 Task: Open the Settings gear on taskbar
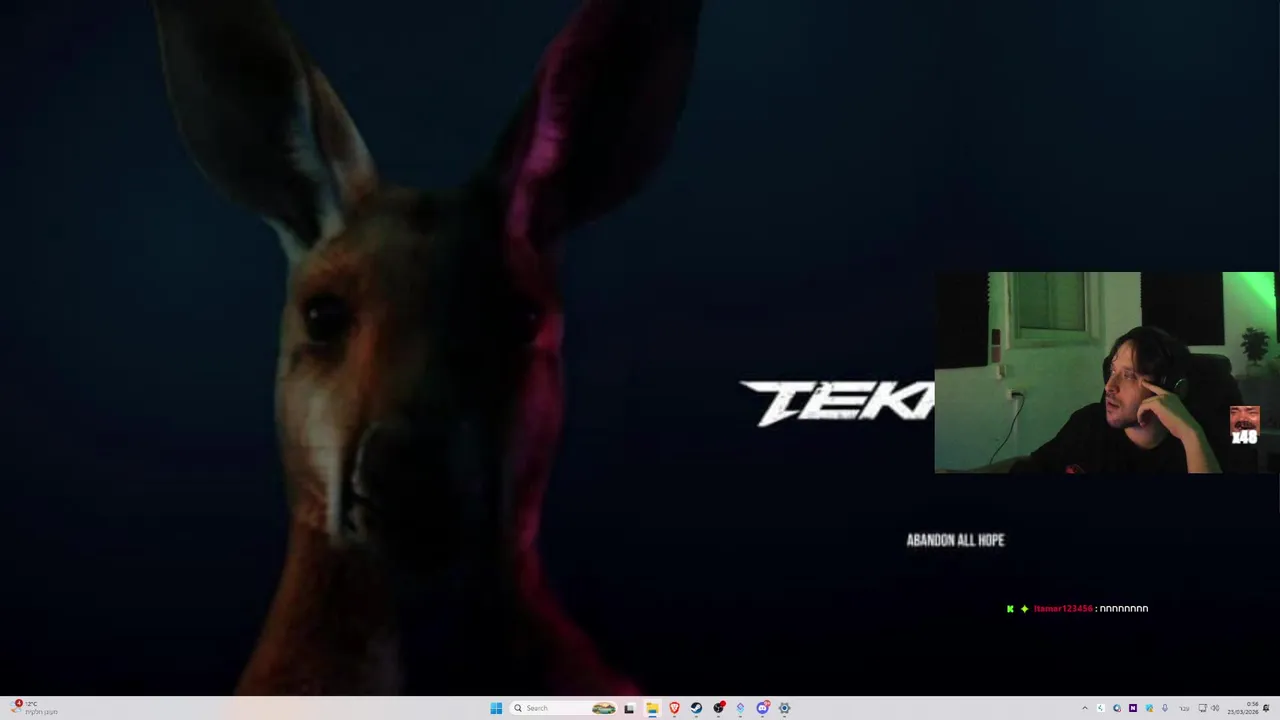pos(784,708)
